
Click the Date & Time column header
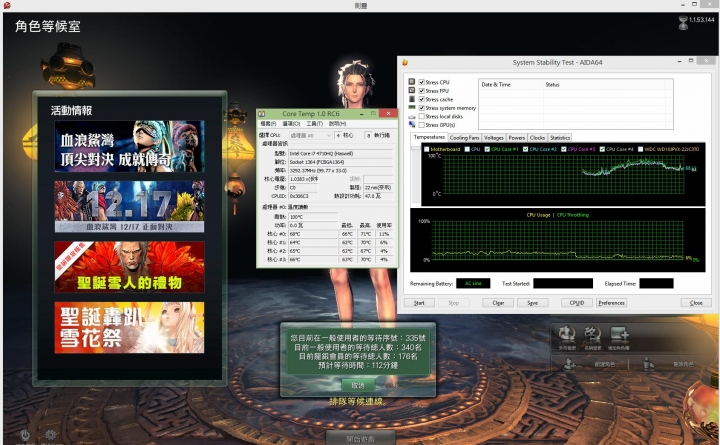point(511,84)
